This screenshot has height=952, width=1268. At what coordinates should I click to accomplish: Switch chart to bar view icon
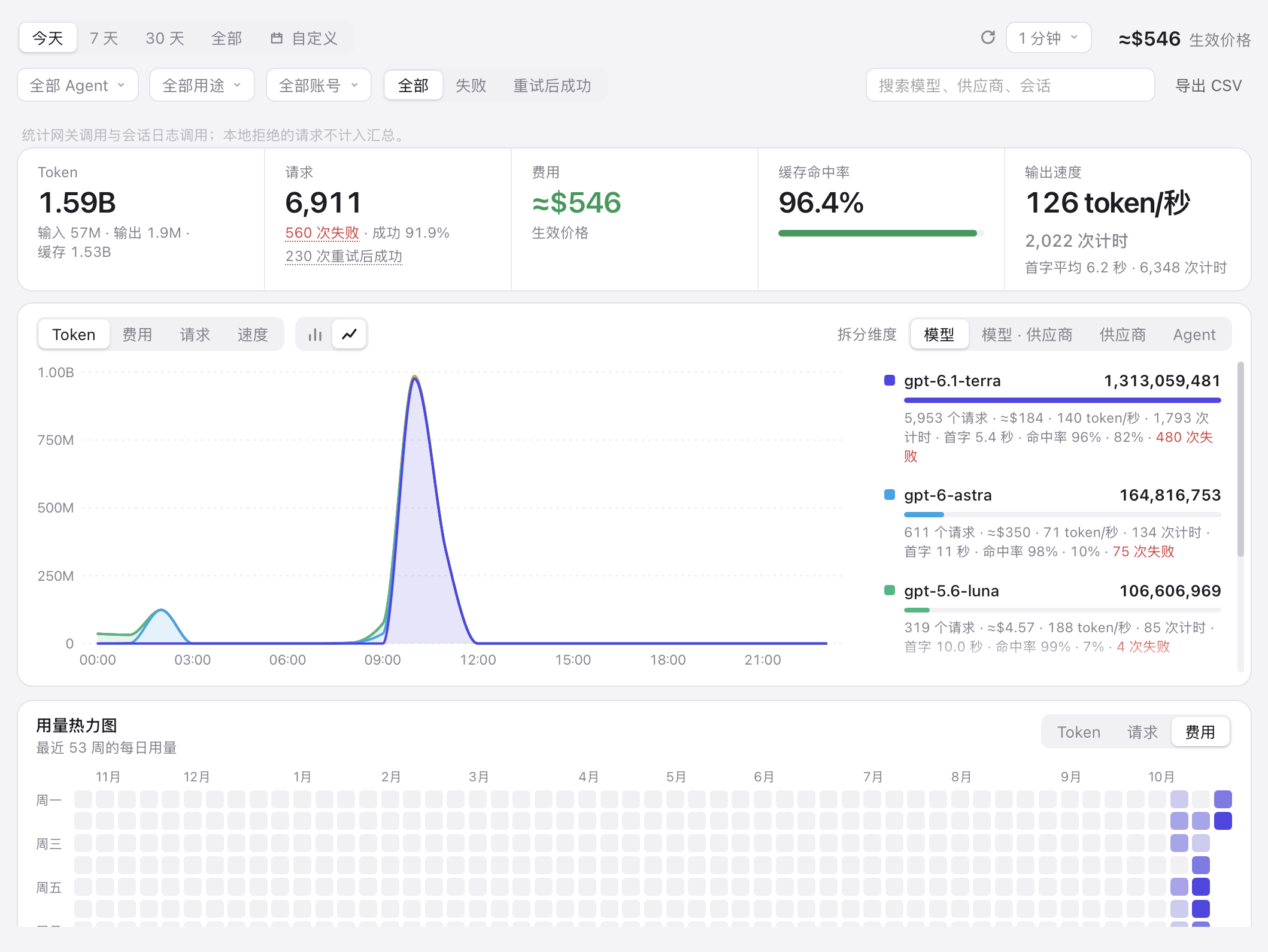(315, 334)
